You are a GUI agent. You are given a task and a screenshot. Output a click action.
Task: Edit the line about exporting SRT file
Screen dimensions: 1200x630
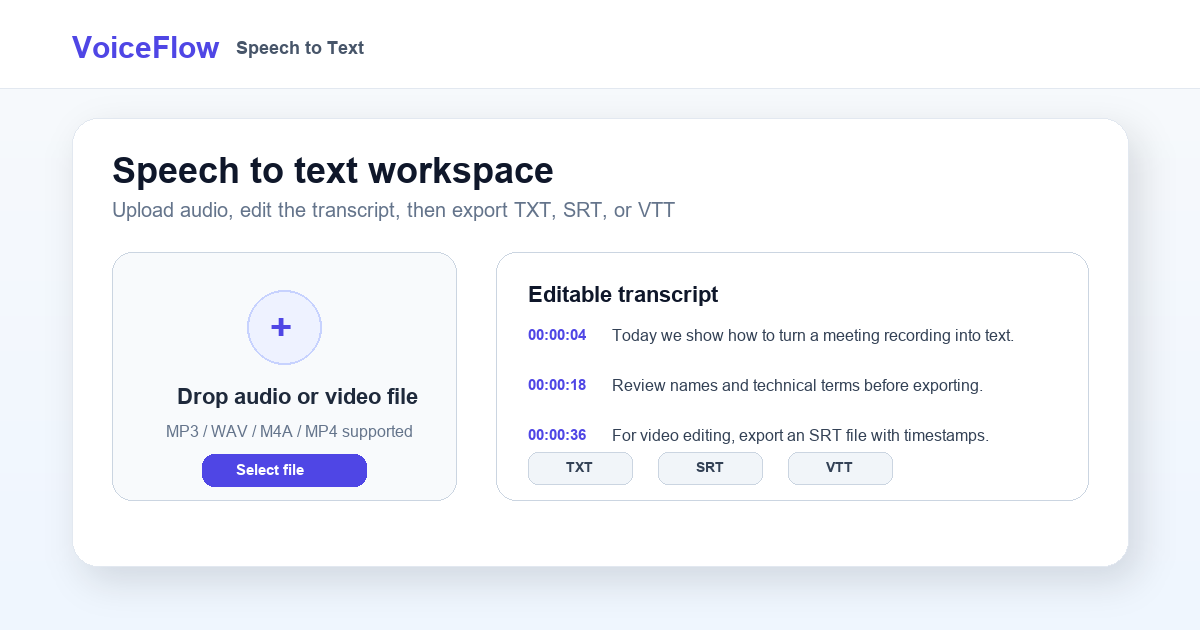coord(800,435)
